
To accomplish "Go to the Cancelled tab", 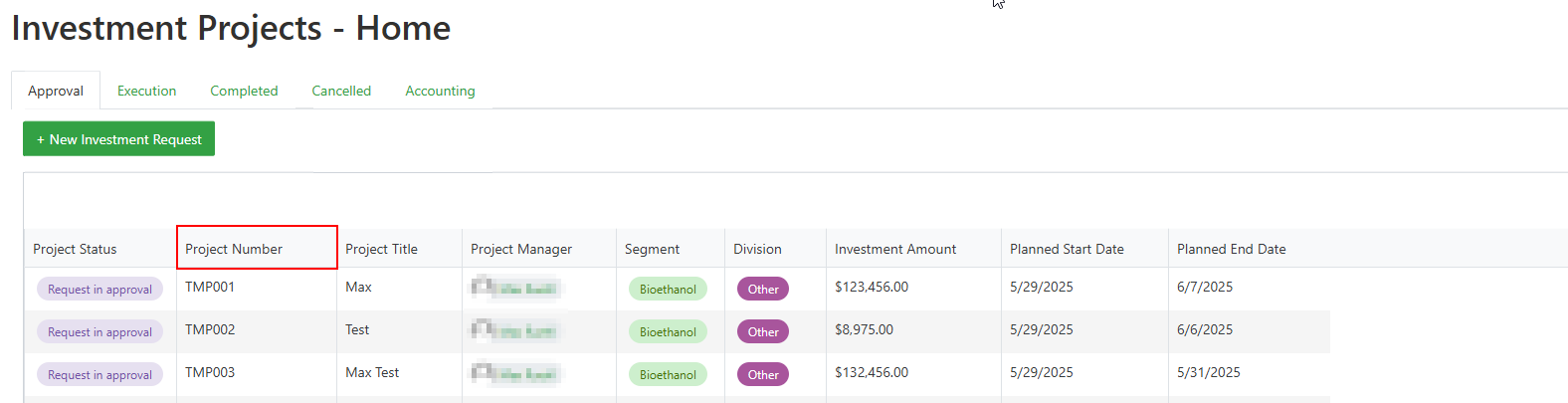I will tap(341, 91).
